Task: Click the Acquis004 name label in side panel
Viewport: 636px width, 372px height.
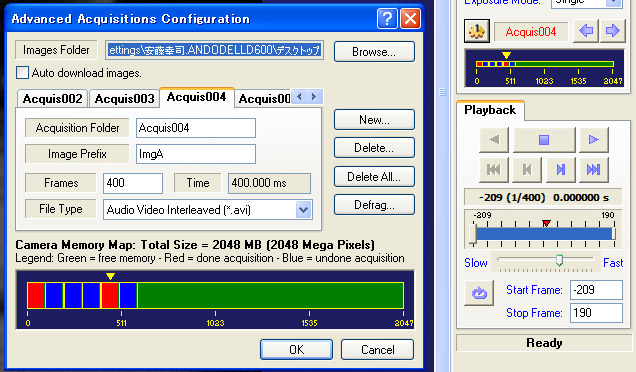Action: (531, 32)
